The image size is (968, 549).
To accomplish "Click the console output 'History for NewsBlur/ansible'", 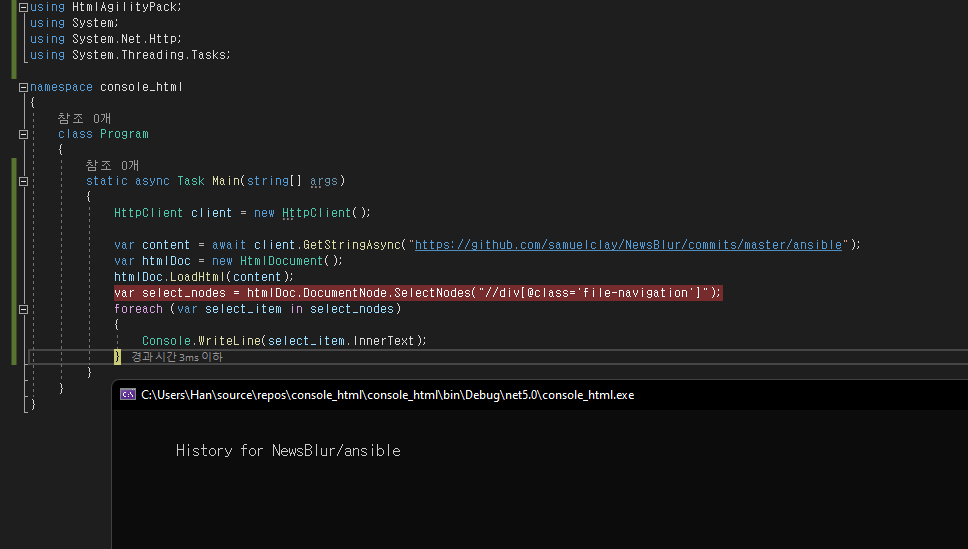I will 288,451.
